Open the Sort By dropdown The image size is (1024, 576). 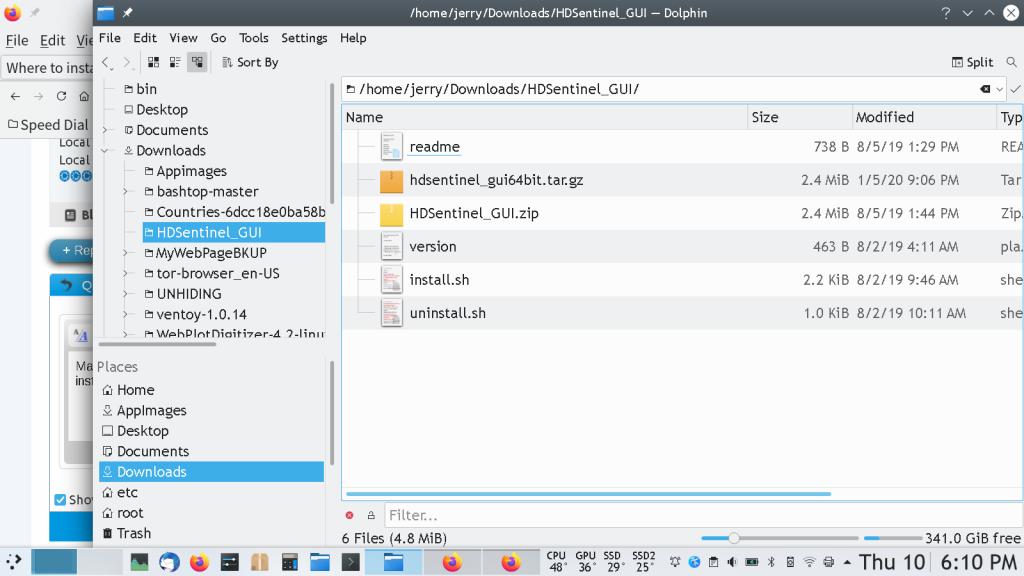[x=249, y=62]
